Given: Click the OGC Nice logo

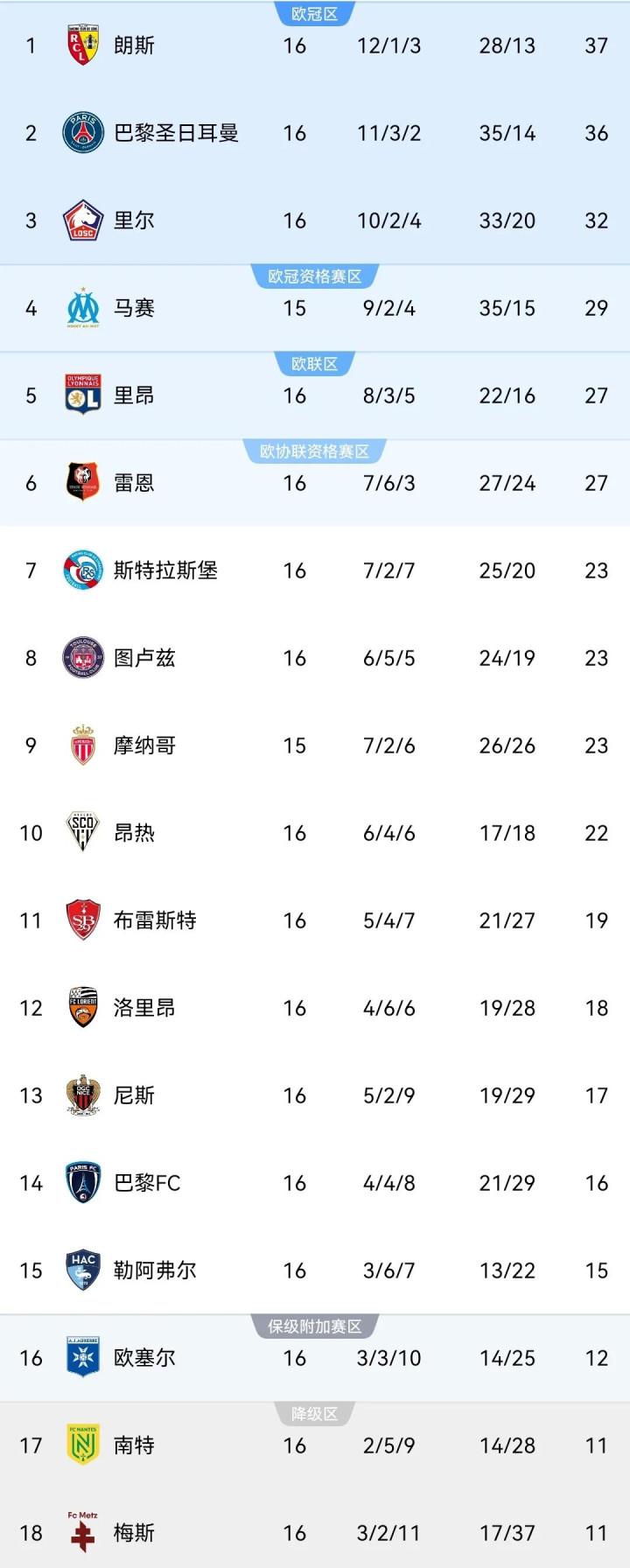Looking at the screenshot, I should (x=83, y=1095).
